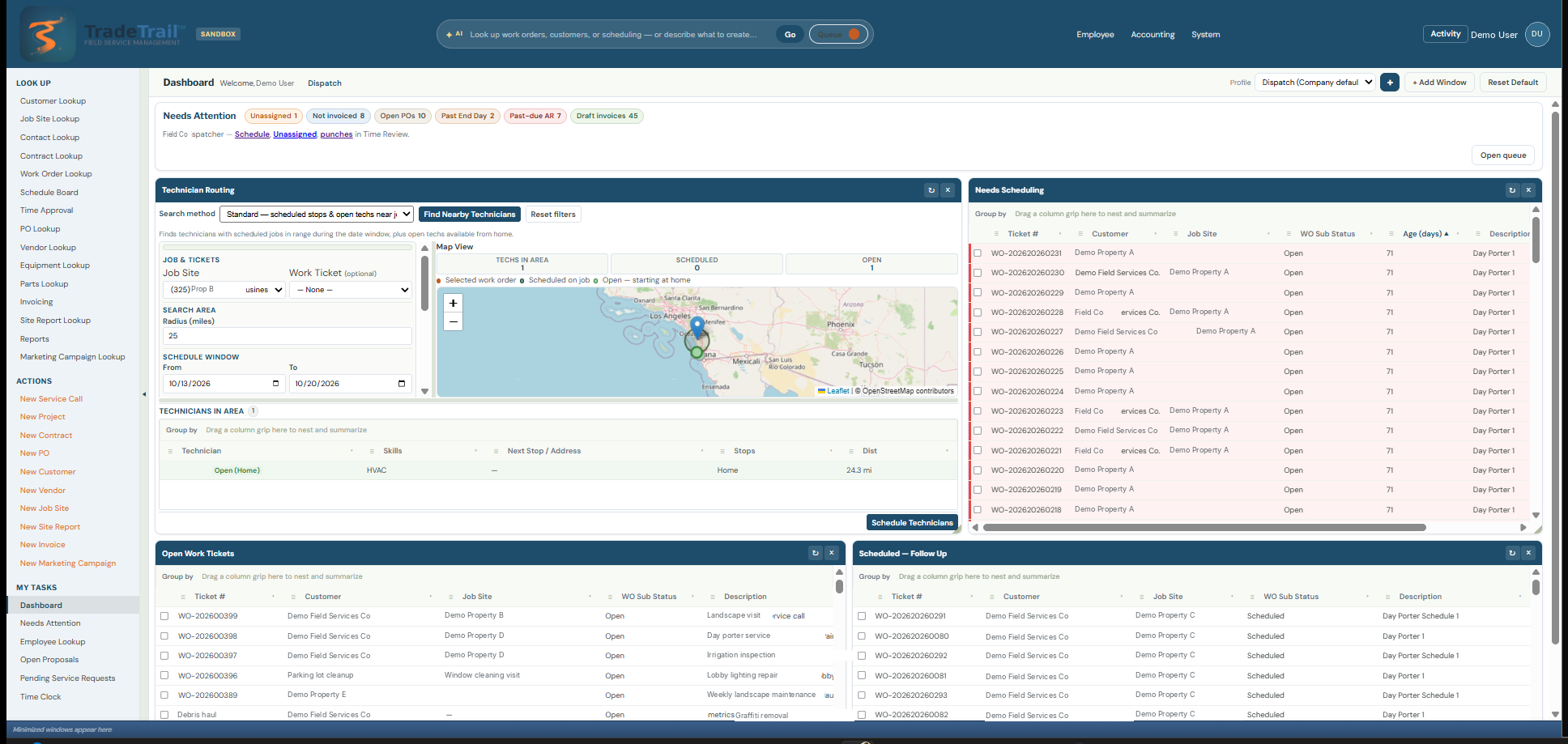Open the Work Ticket optional dropdown
The width and height of the screenshot is (1568, 744).
point(351,290)
